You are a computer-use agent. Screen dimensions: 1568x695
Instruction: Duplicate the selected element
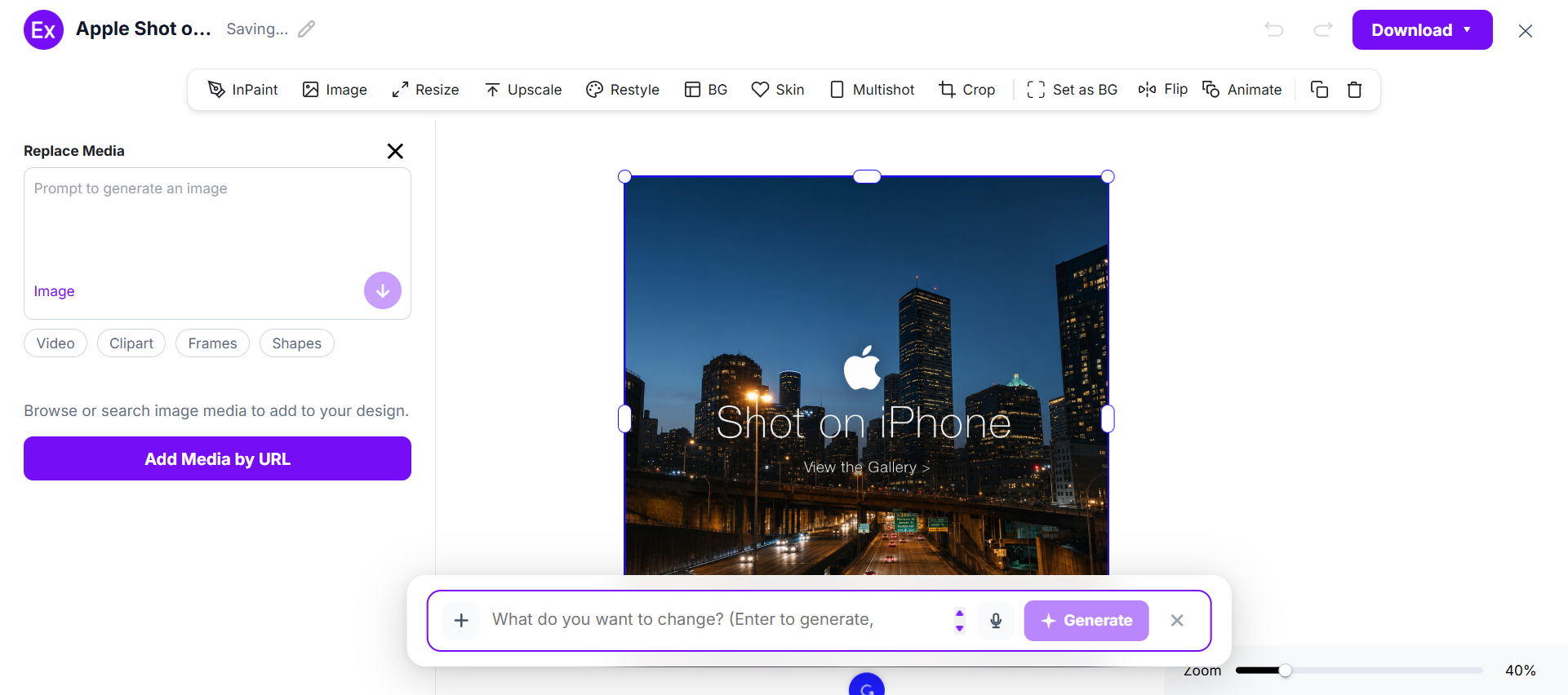click(1319, 90)
